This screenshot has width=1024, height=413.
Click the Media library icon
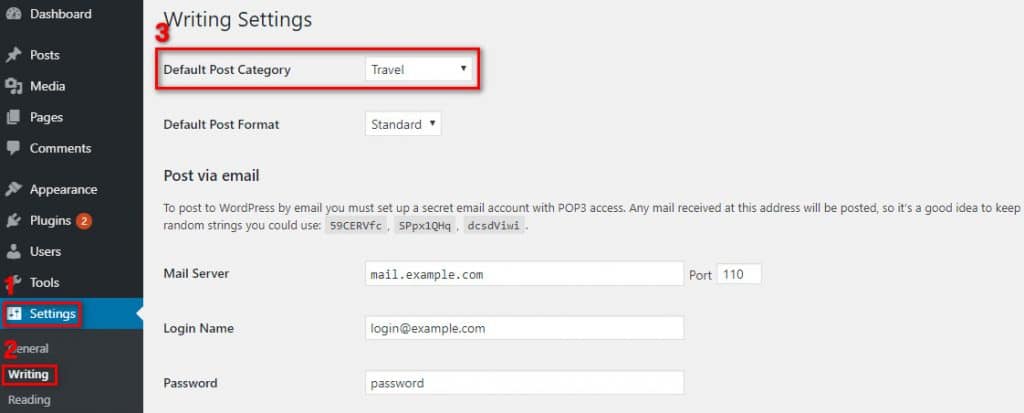13,86
